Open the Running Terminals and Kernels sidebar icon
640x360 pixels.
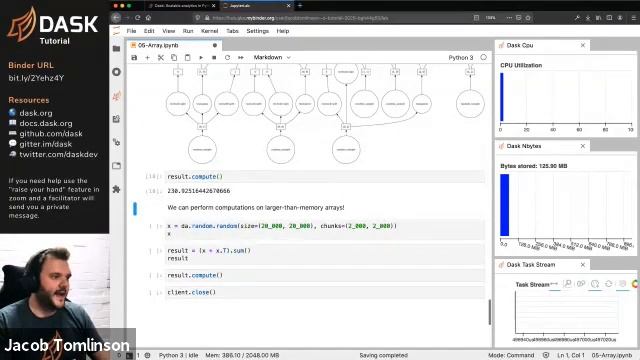point(116,72)
